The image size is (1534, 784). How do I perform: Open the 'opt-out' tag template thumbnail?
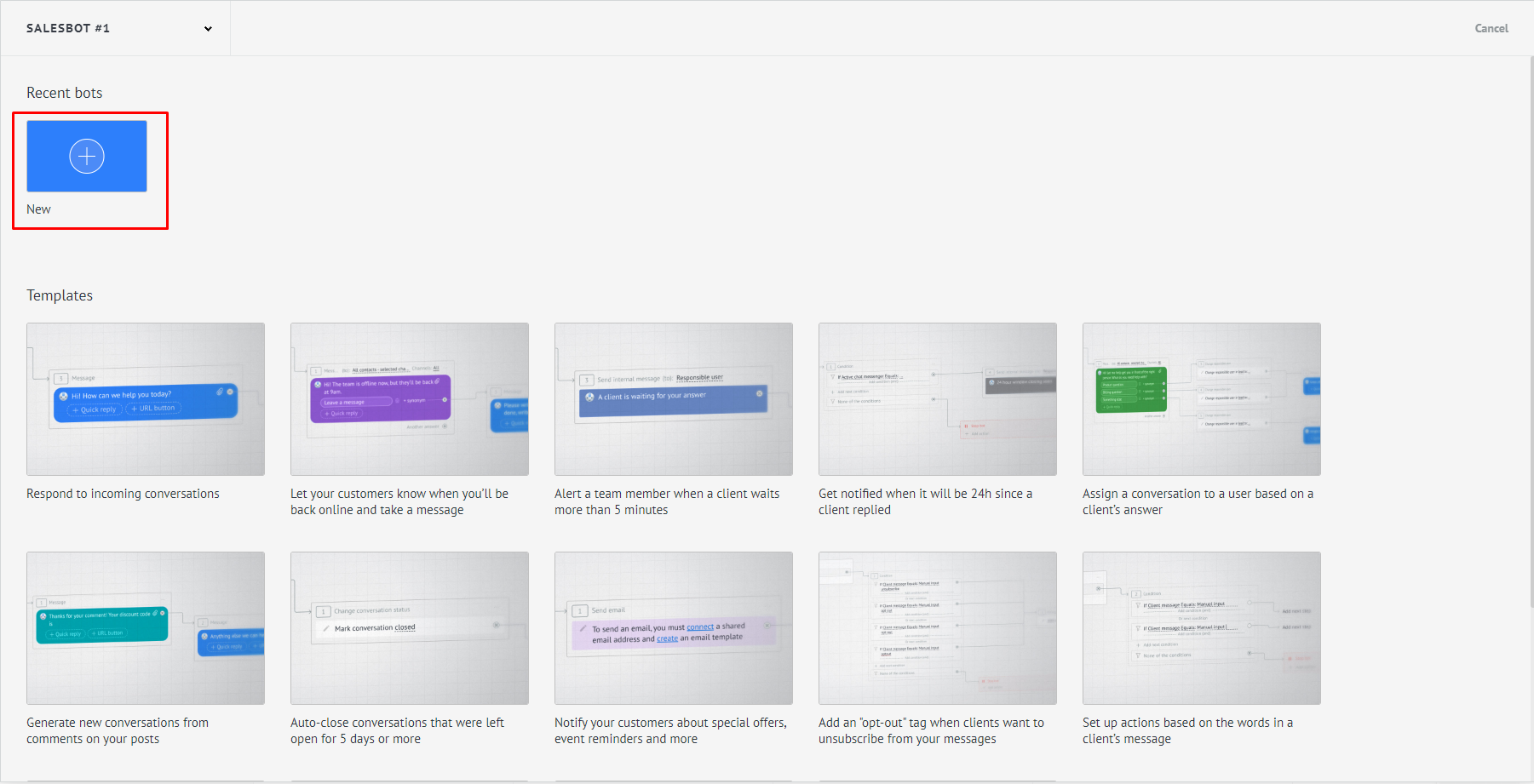(x=938, y=628)
